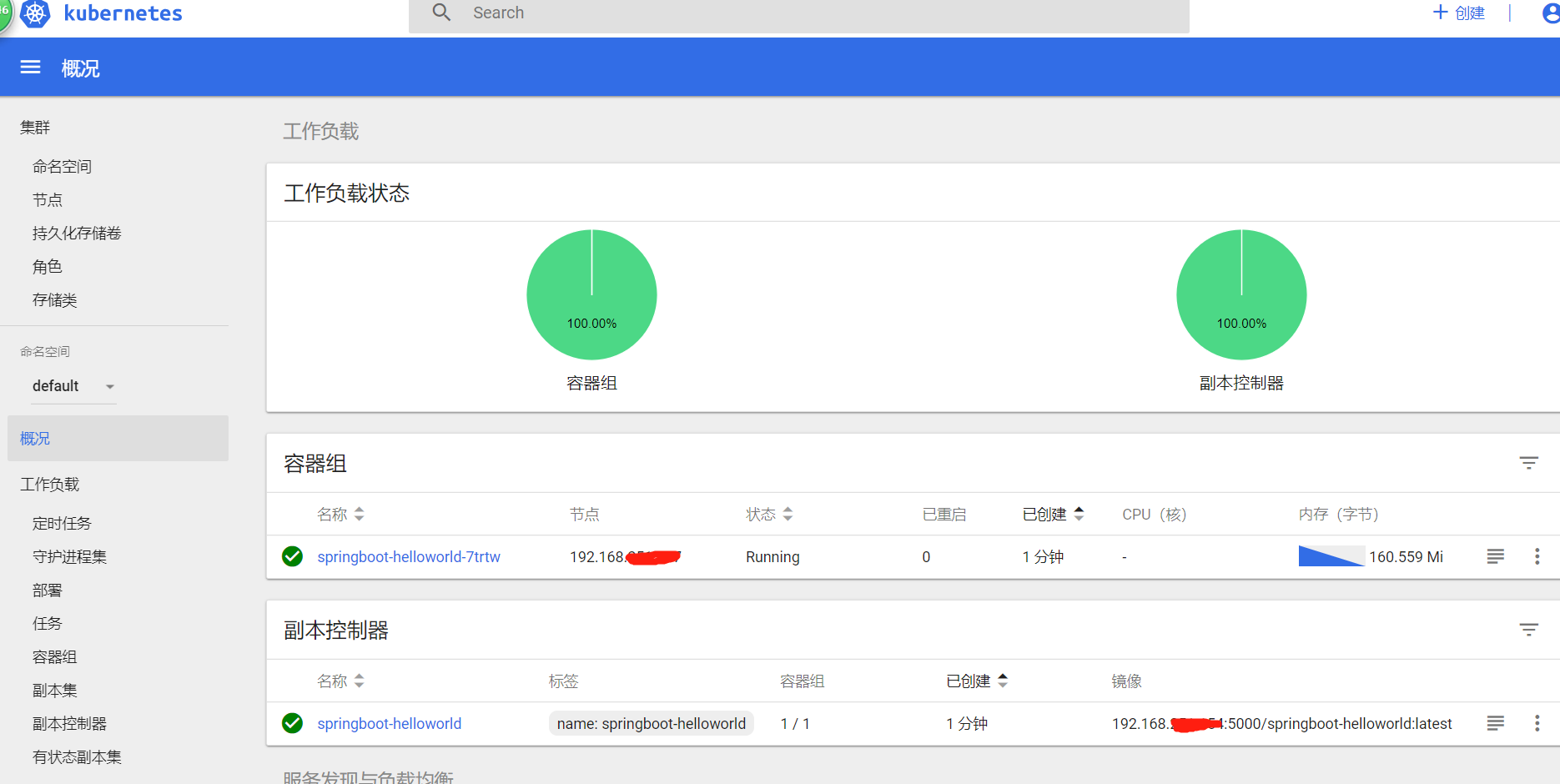Open the default namespace dropdown
1560x784 pixels.
tap(73, 386)
